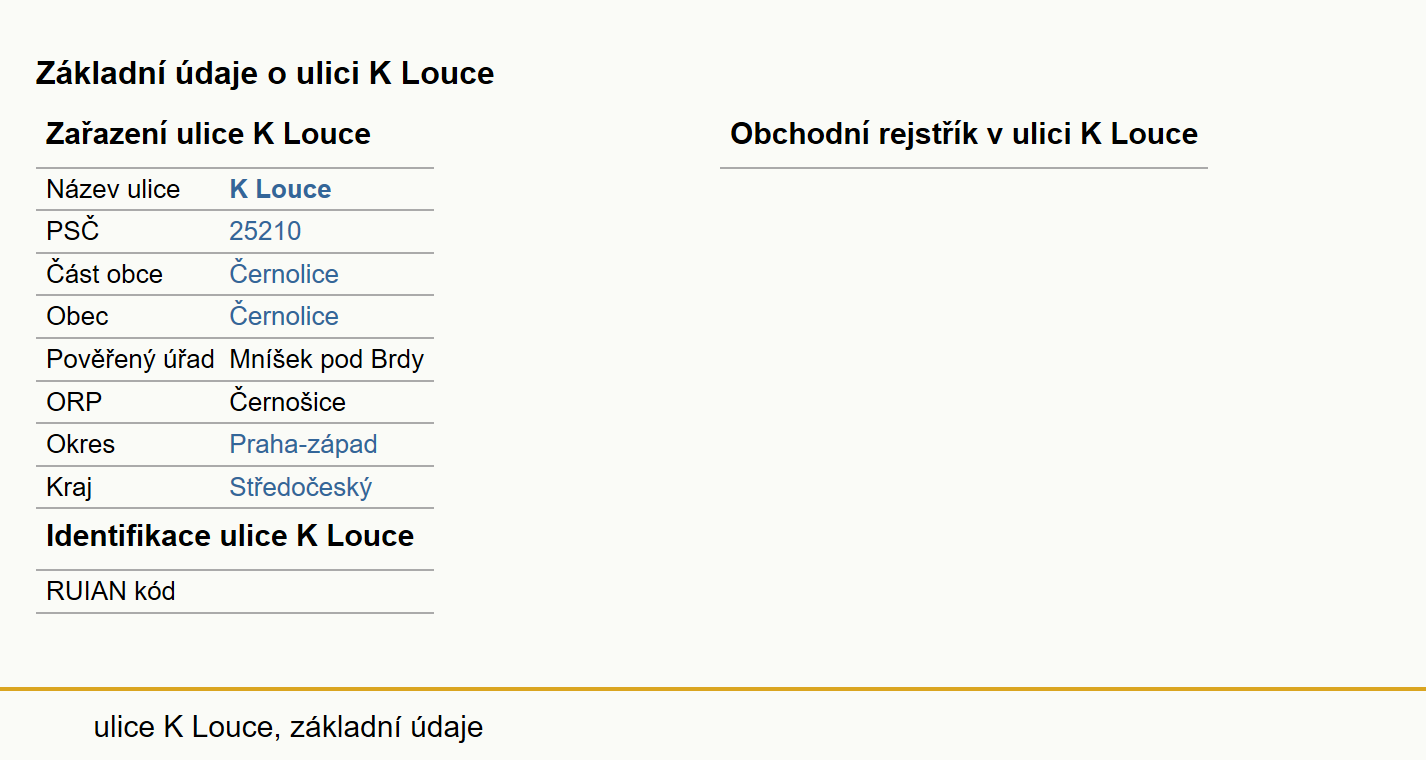The height and width of the screenshot is (760, 1426).
Task: Open the Středočeský region link
Action: [300, 487]
